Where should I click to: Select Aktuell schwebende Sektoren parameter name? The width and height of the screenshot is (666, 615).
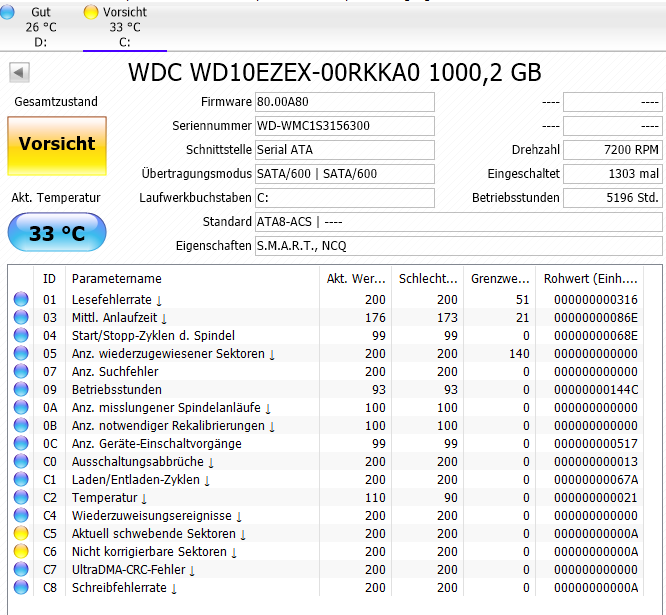tap(154, 533)
